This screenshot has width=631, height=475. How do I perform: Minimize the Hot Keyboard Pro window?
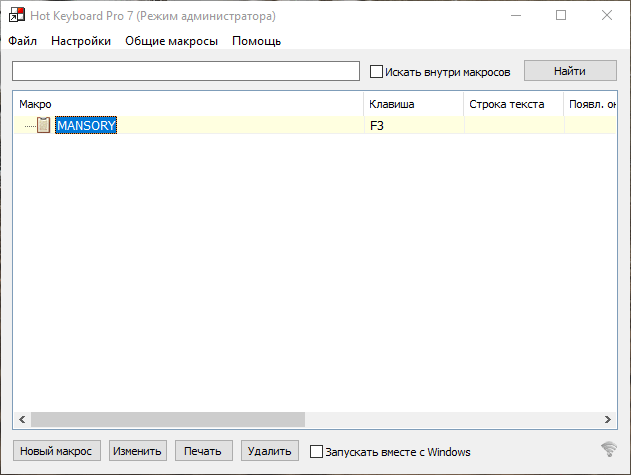point(516,15)
